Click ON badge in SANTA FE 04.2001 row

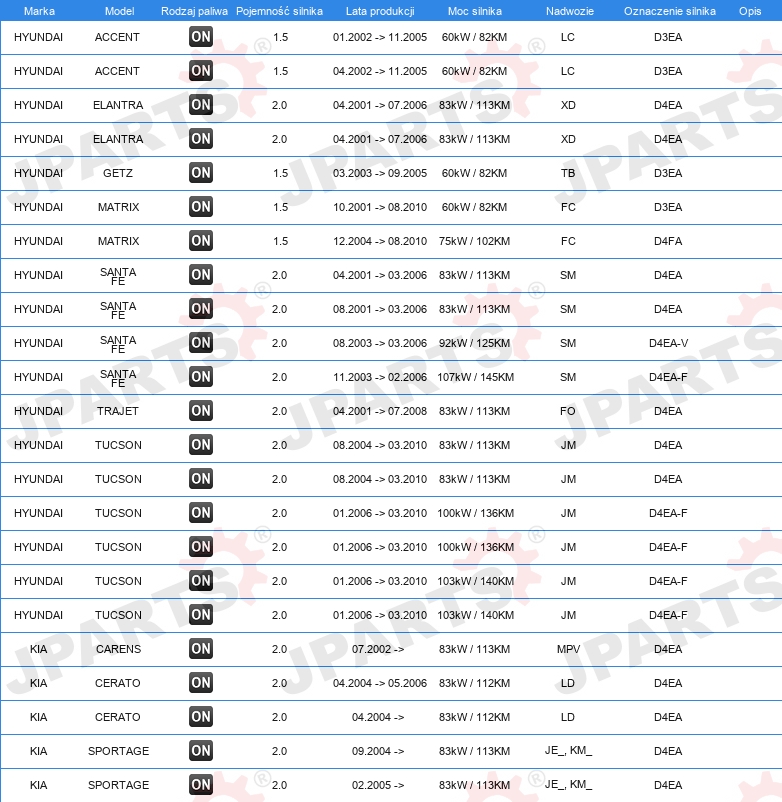click(x=200, y=275)
